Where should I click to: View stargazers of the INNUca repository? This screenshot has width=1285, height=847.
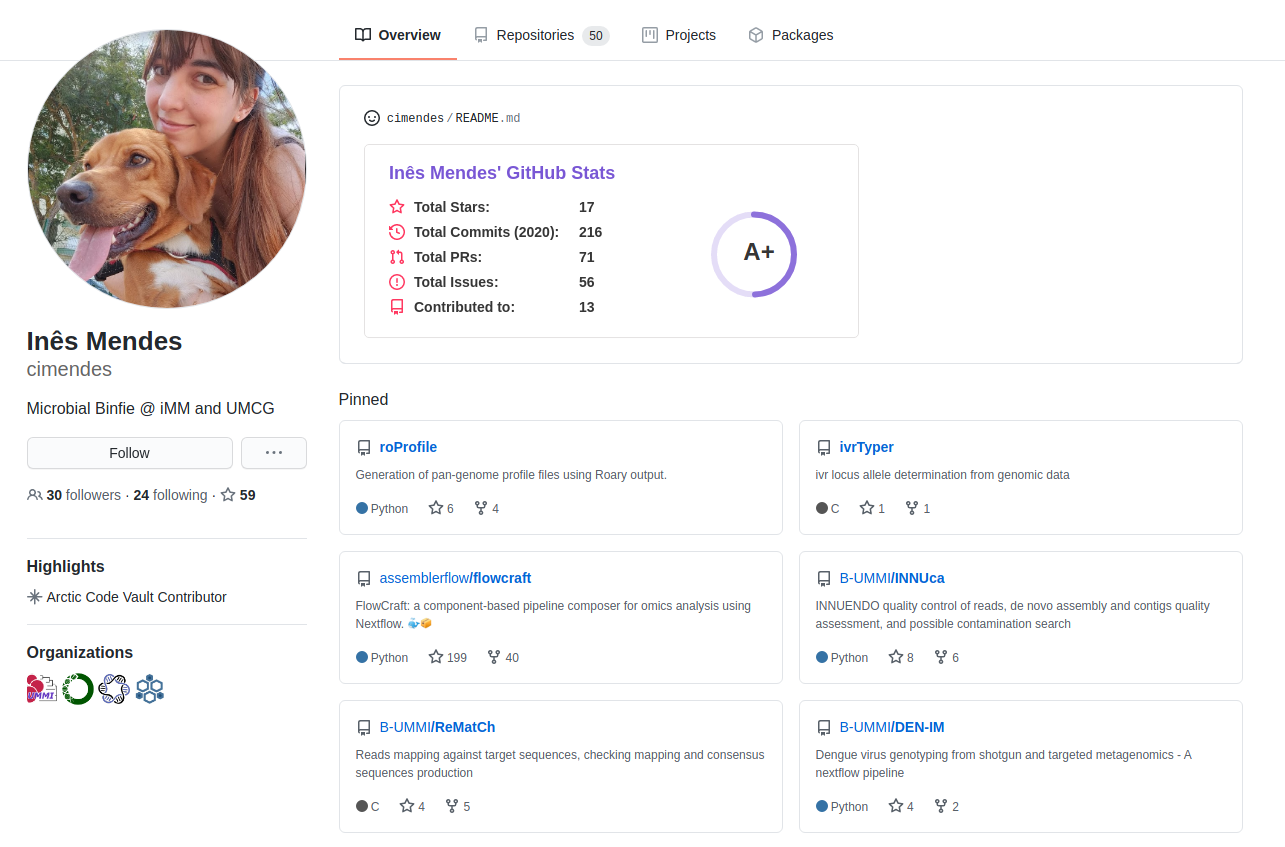901,657
